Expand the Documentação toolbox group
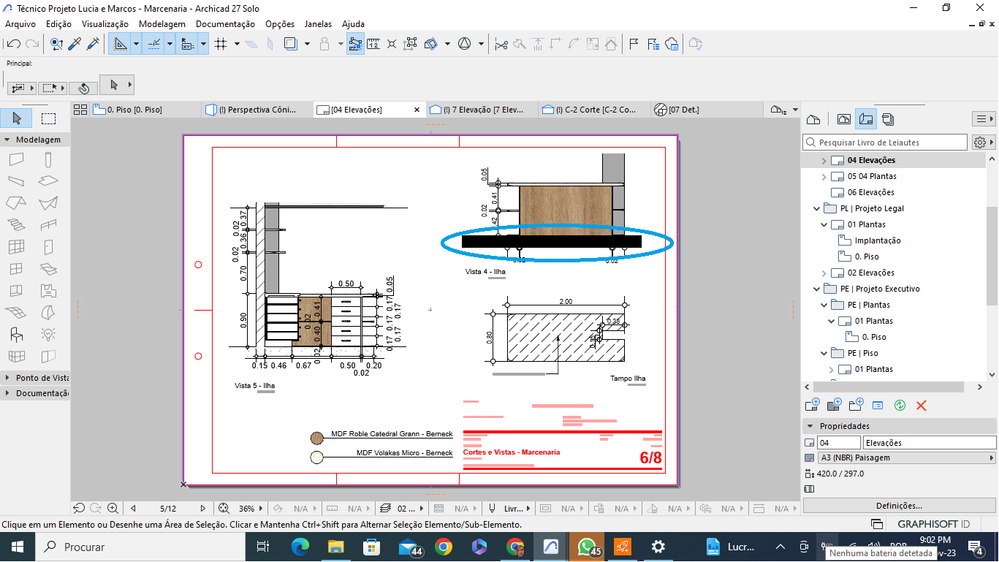Image resolution: width=999 pixels, height=562 pixels. (x=7, y=393)
